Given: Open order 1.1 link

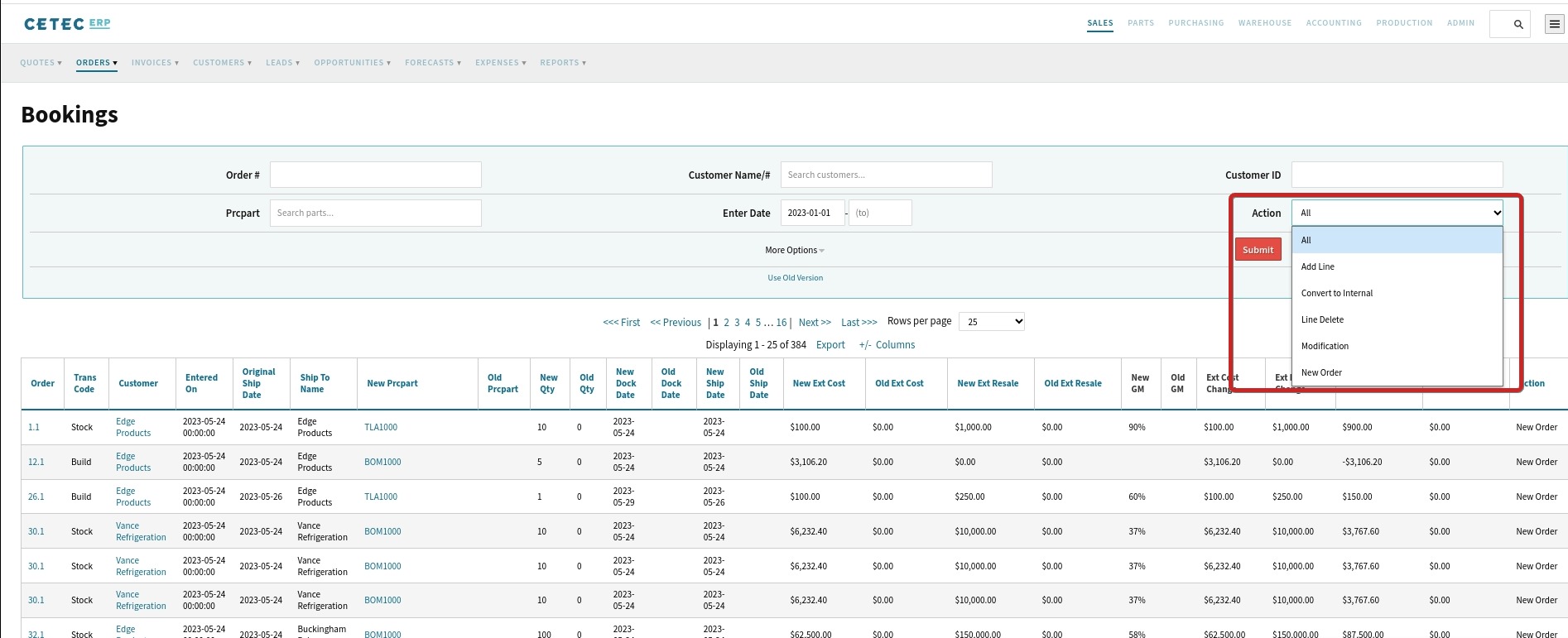Looking at the screenshot, I should click(x=34, y=428).
